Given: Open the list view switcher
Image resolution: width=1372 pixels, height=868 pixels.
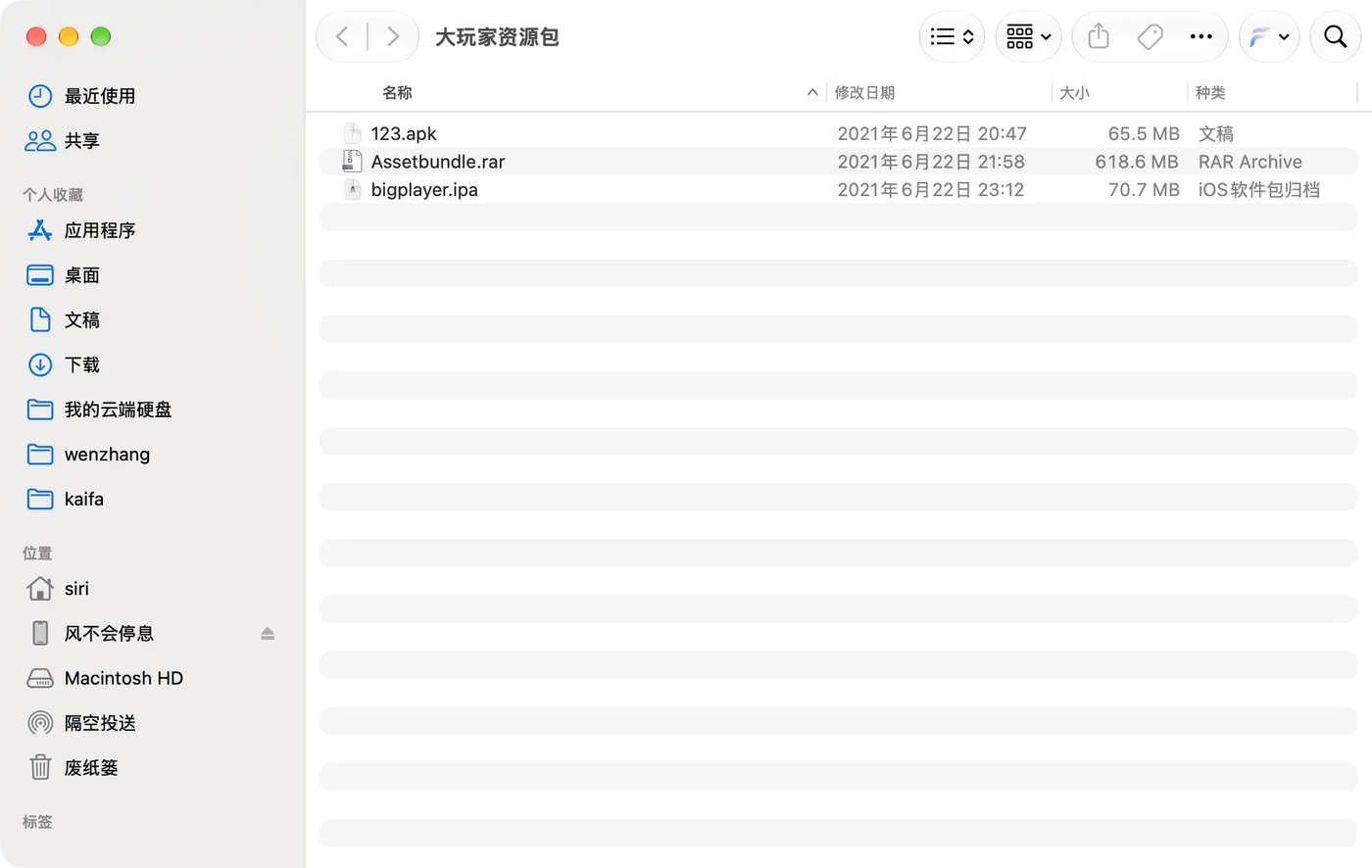Looking at the screenshot, I should (x=952, y=37).
